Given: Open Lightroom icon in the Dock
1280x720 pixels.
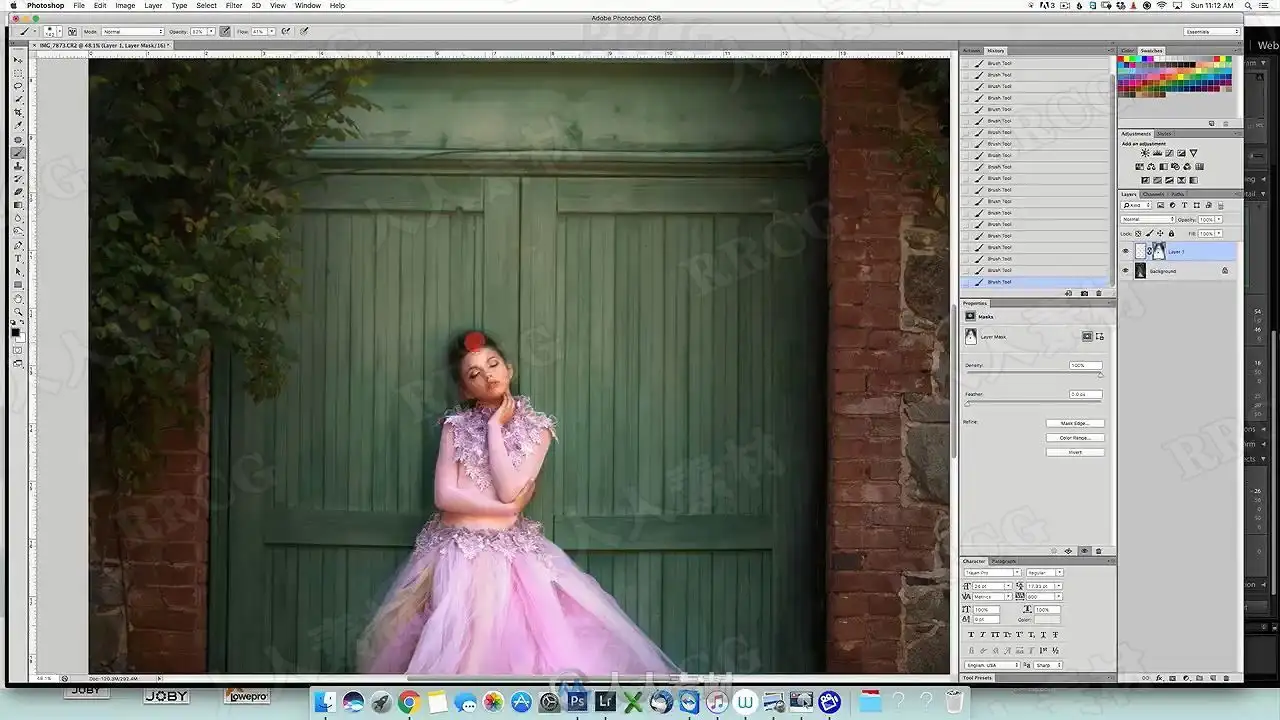Looking at the screenshot, I should 605,702.
